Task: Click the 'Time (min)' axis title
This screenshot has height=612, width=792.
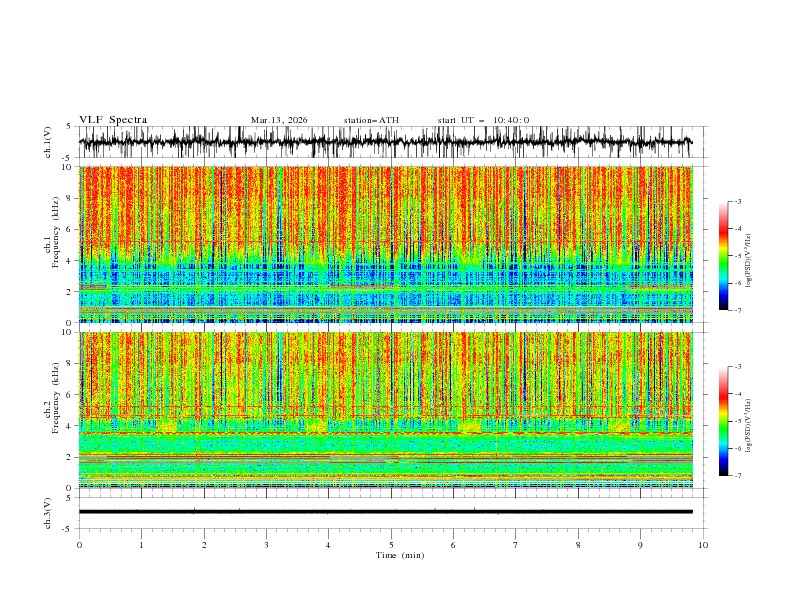Action: click(400, 555)
